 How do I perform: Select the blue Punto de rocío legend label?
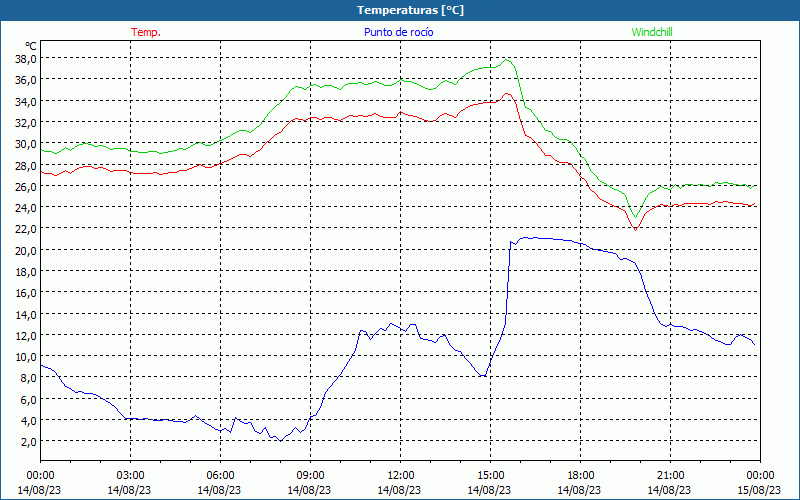(x=398, y=32)
